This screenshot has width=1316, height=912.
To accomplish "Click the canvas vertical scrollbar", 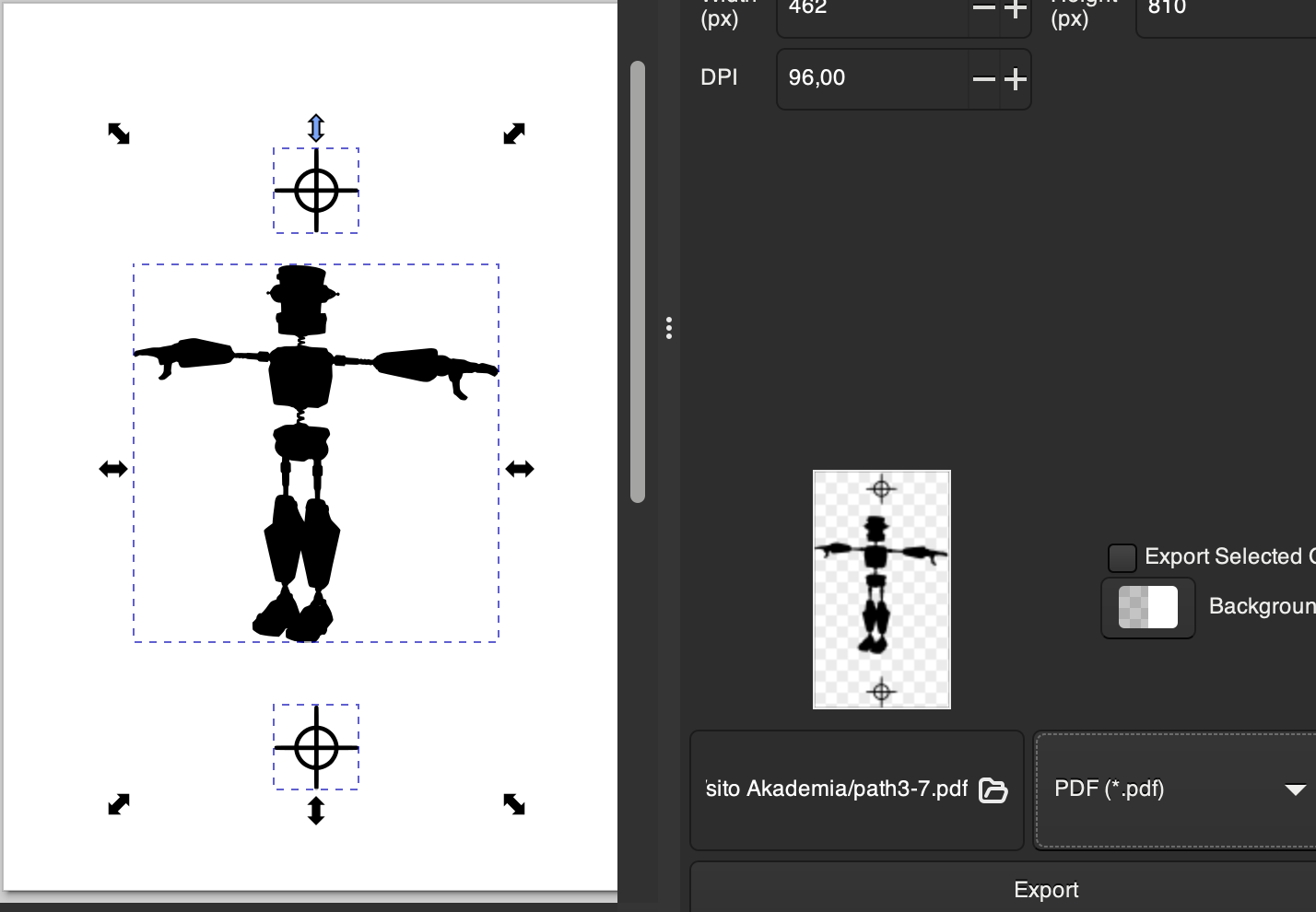I will [638, 281].
